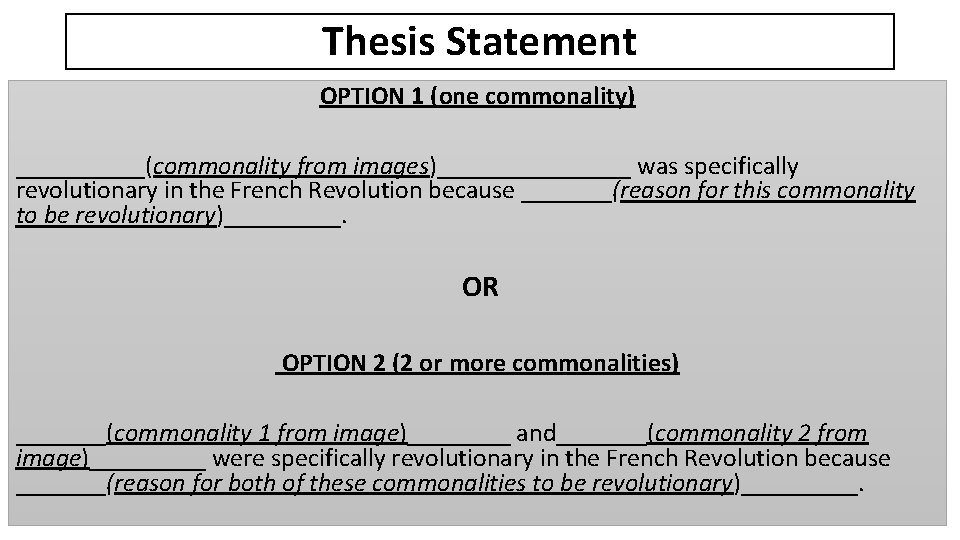Select the OPTION 1 (one commonality) heading
Screen dimensions: 960x540
[x=477, y=97]
